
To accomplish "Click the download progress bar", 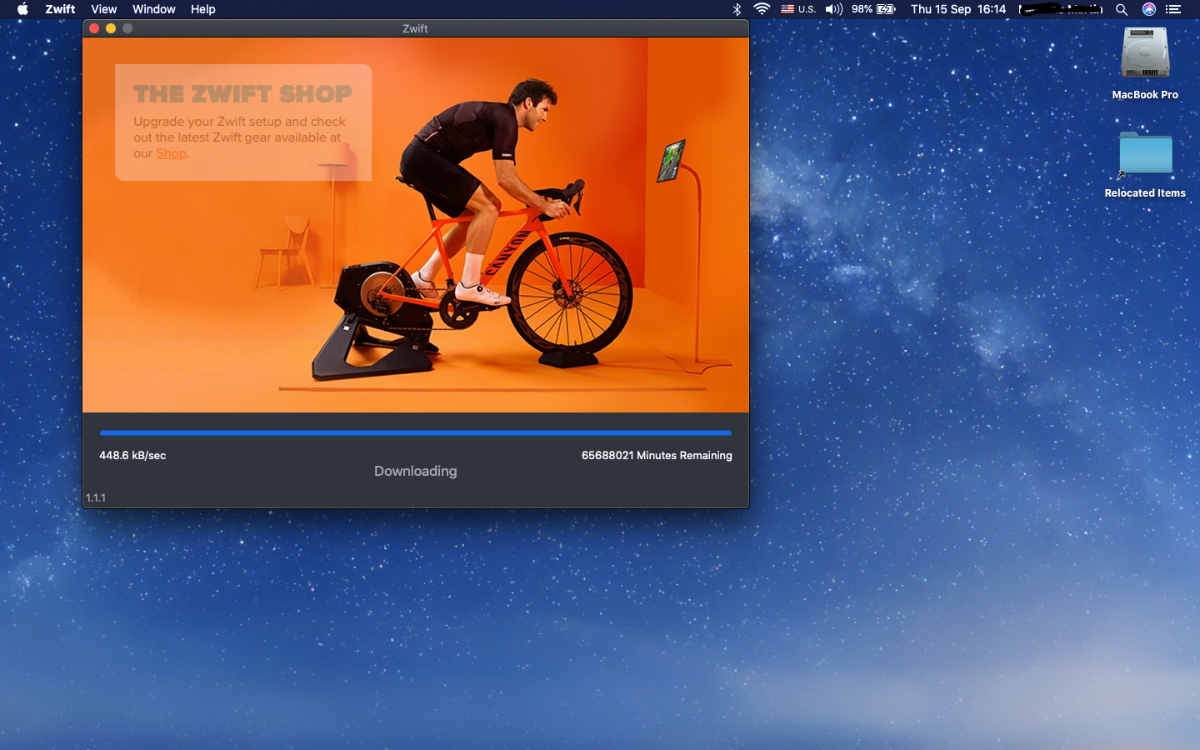I will (x=415, y=433).
